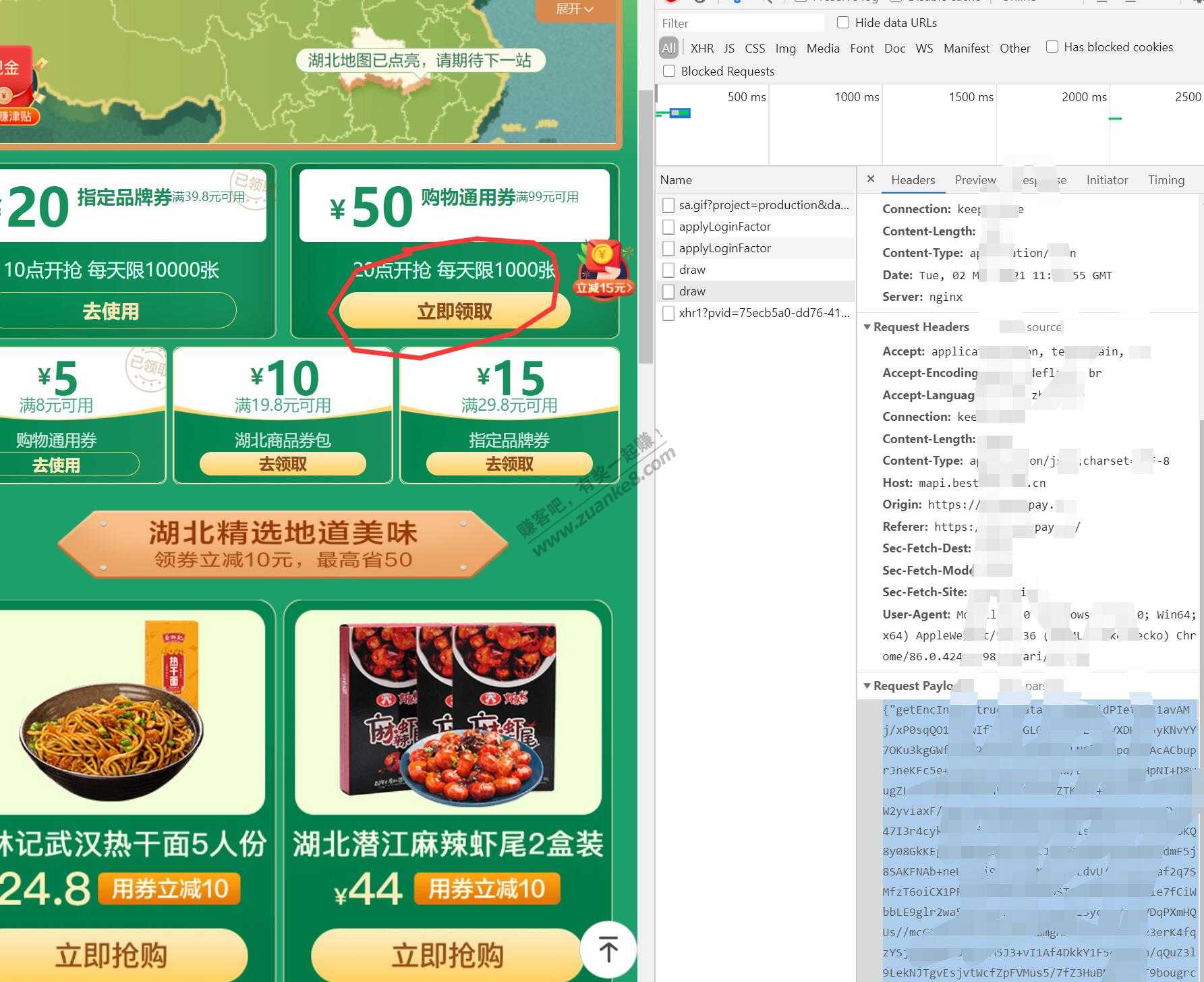Click 去领取 for the ¥15 指定品牌券
The image size is (1204, 982).
pyautogui.click(x=509, y=464)
